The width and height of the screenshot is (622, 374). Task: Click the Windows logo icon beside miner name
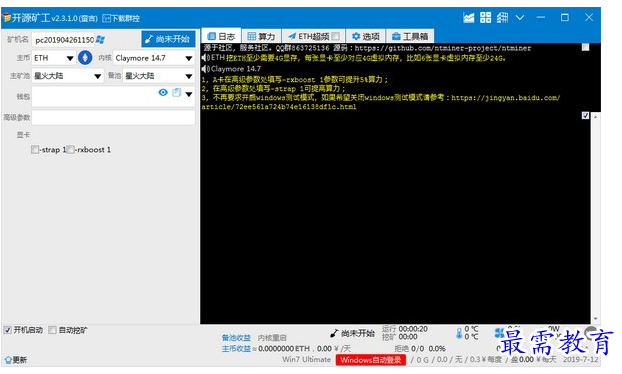[100, 40]
